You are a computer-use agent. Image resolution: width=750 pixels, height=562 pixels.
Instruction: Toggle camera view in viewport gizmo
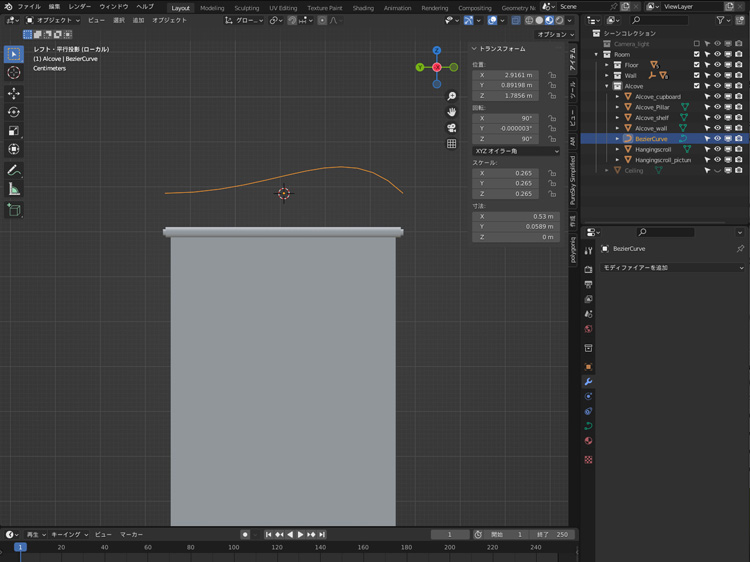[x=452, y=128]
